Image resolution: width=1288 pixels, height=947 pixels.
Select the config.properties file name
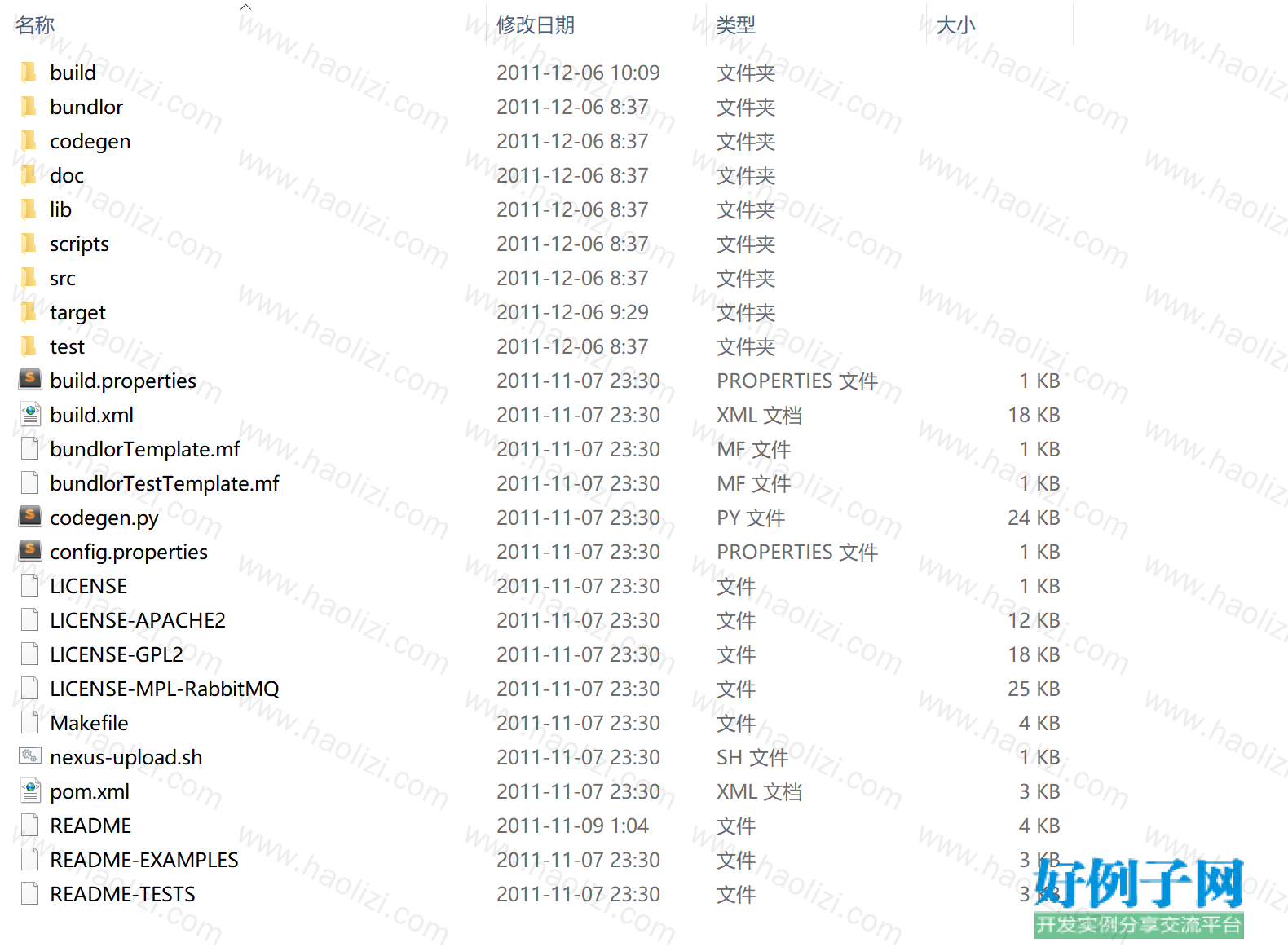pyautogui.click(x=129, y=553)
